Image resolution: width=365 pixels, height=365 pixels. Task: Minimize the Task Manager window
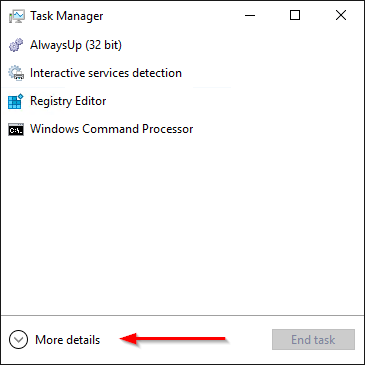(250, 15)
